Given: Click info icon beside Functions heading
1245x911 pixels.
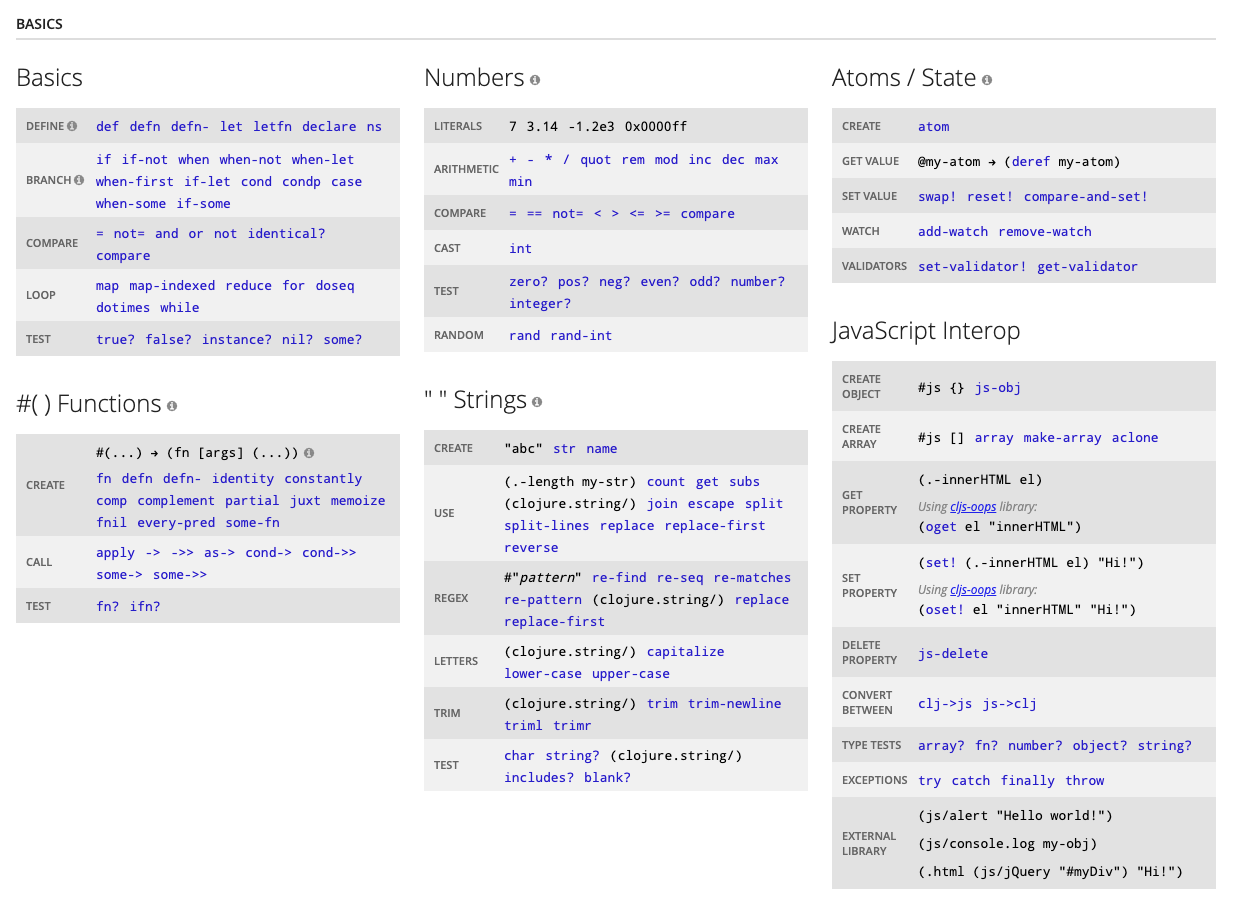Looking at the screenshot, I should 172,406.
